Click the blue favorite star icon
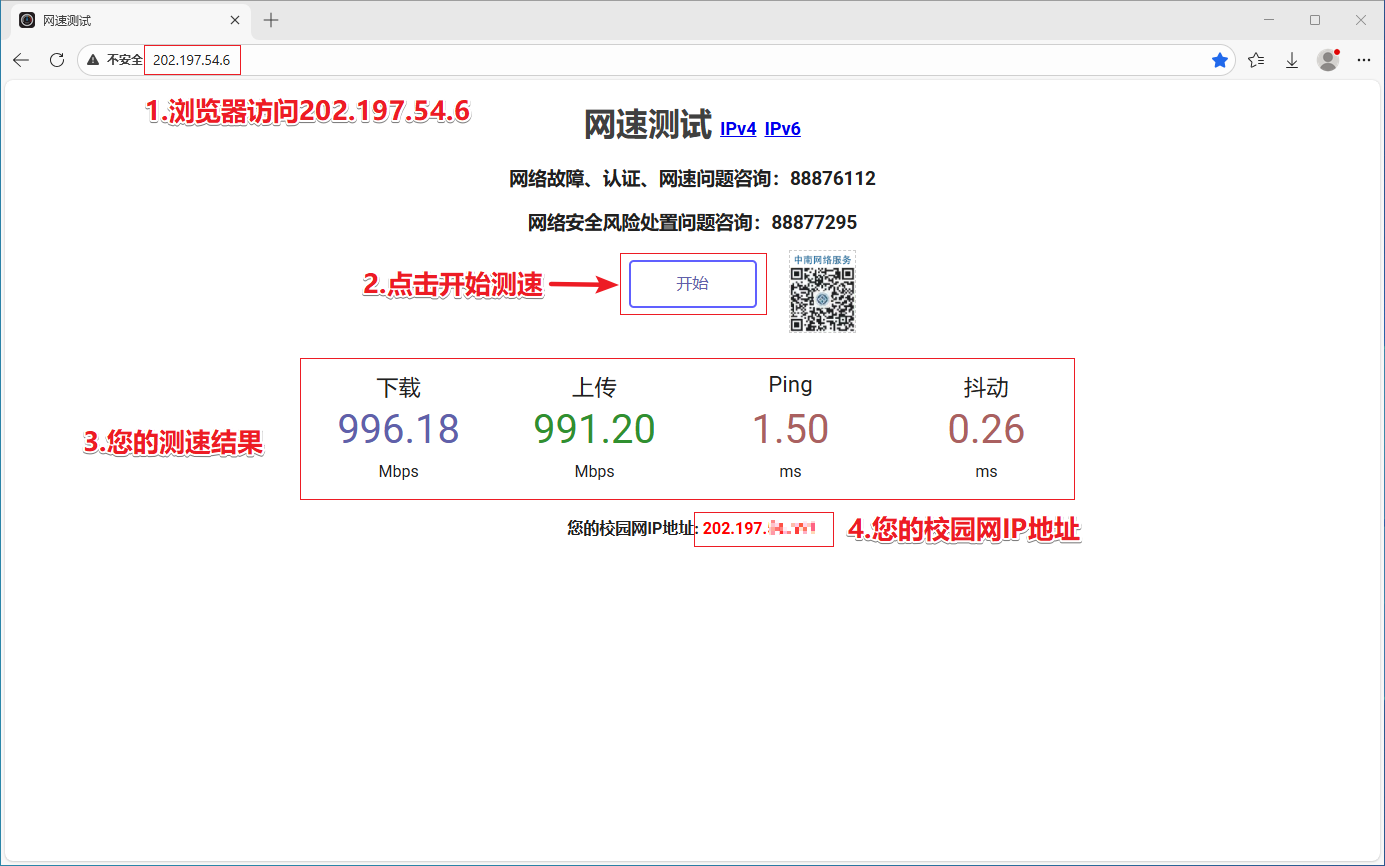 pos(1220,60)
